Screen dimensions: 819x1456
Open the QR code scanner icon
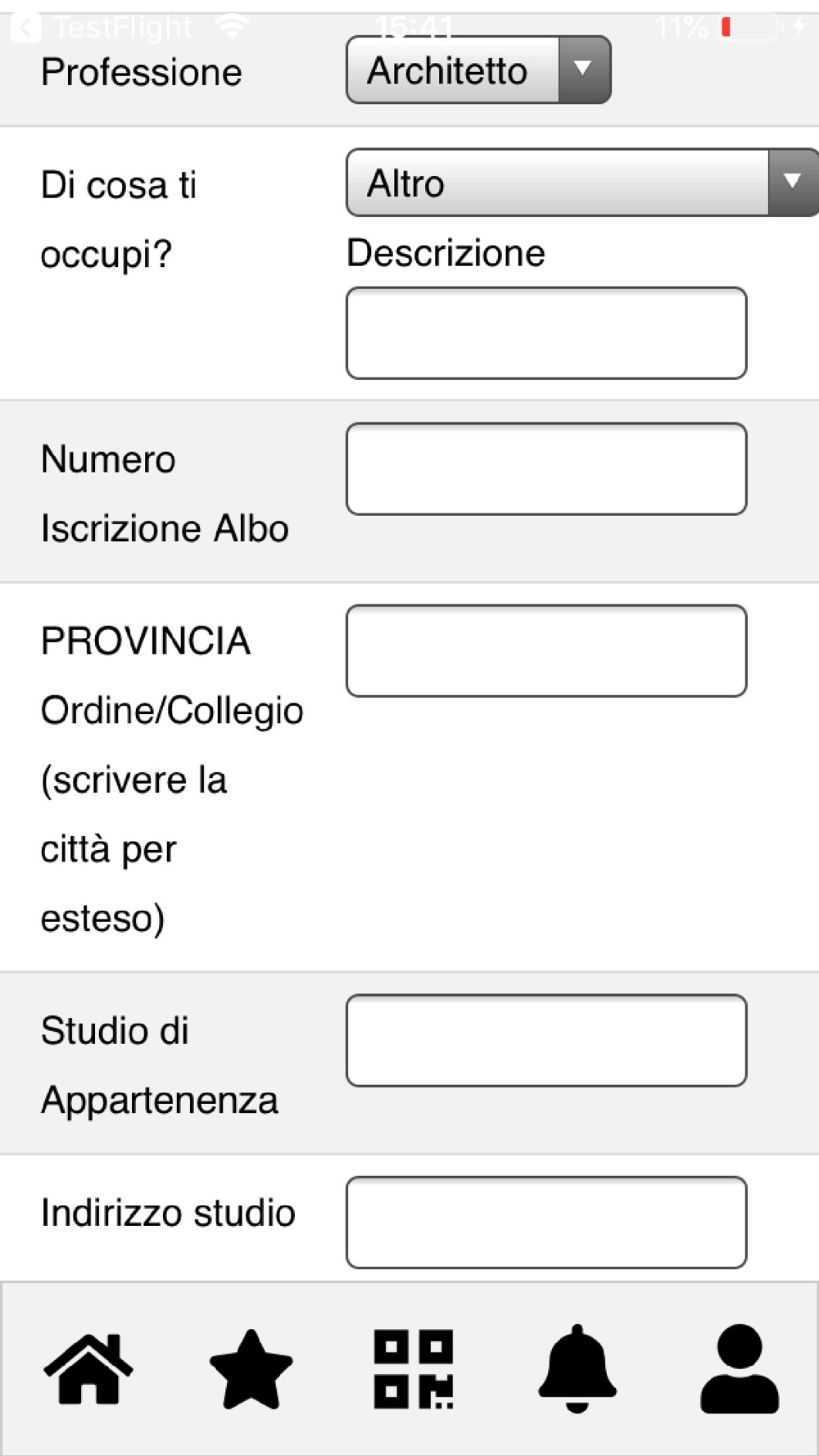click(x=414, y=1369)
